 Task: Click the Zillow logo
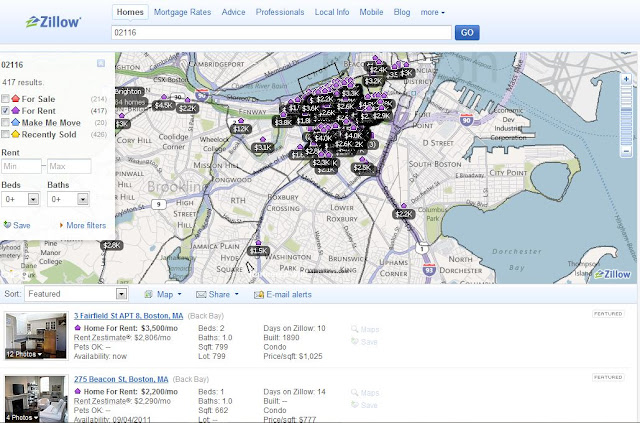(x=53, y=22)
